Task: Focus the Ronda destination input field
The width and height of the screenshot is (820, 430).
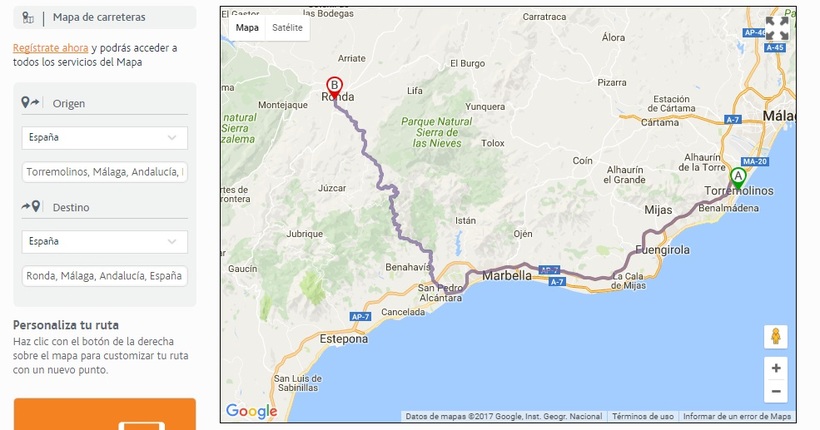Action: 105,276
